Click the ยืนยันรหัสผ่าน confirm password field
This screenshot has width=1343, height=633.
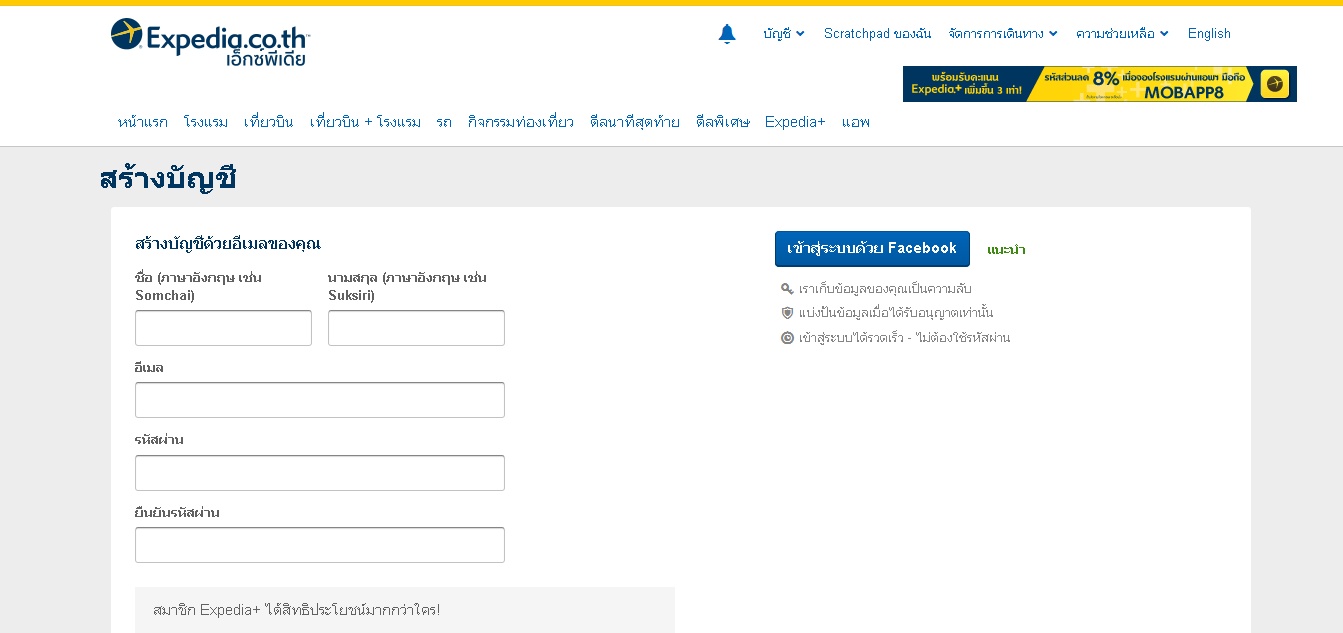[320, 545]
